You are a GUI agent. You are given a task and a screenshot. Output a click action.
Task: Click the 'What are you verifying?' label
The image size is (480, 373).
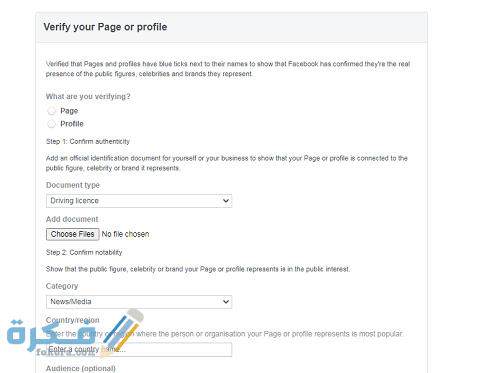(88, 97)
